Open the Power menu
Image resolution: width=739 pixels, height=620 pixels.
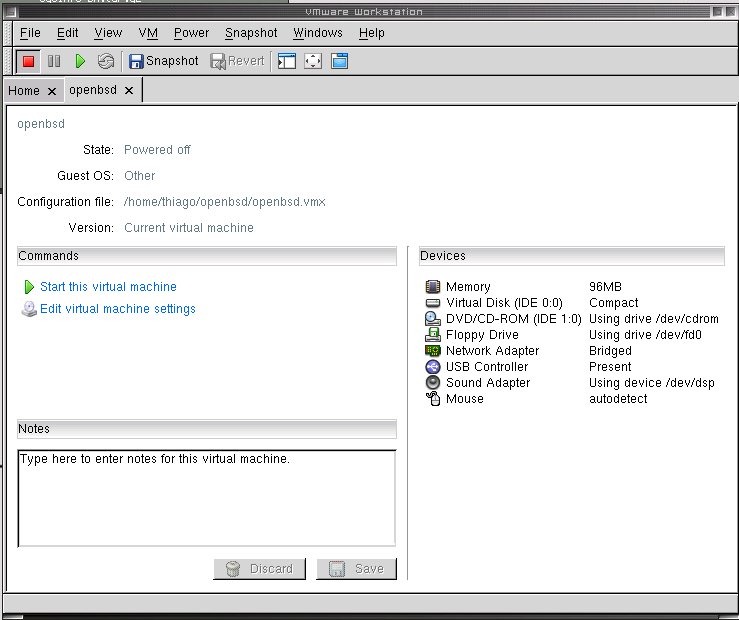pos(191,33)
